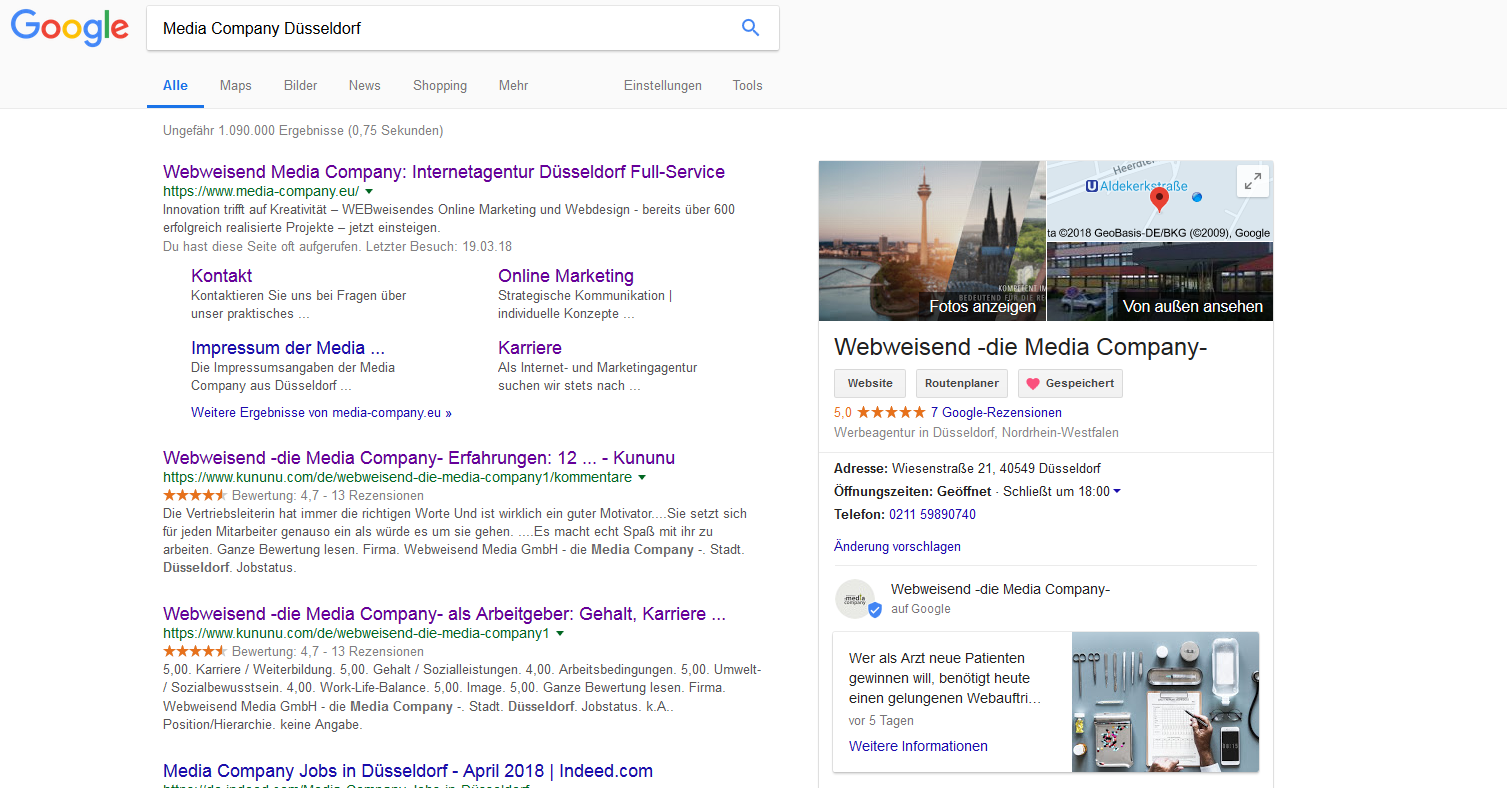
Task: Open Einstellungen menu
Action: pos(663,85)
